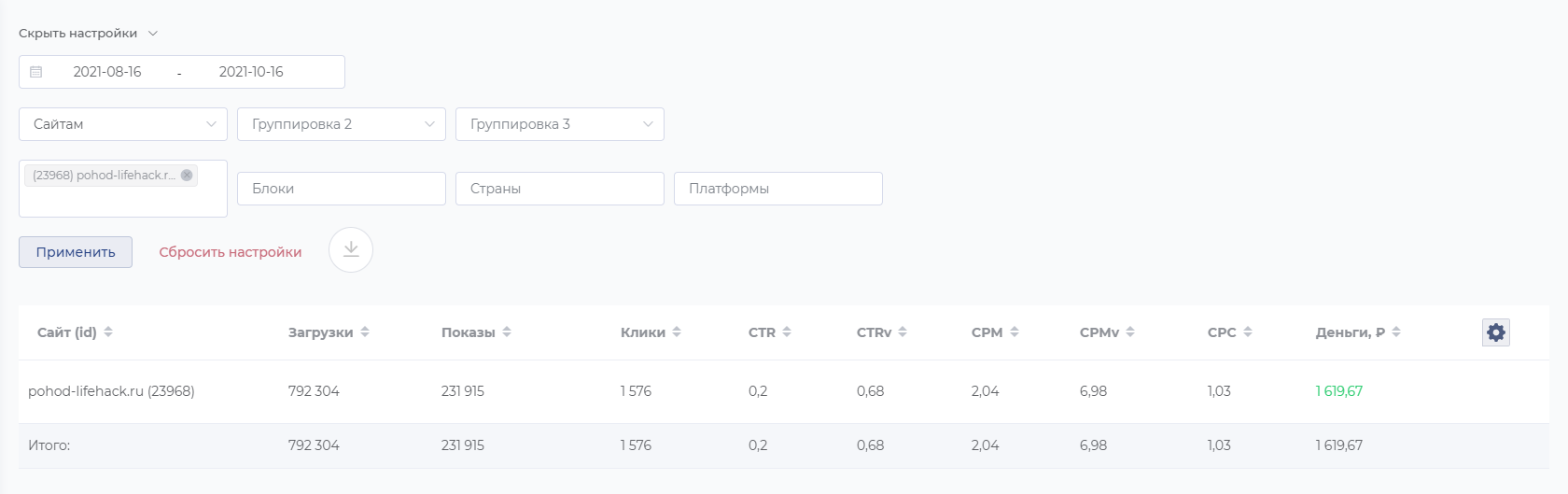Click the Блоки filter field

342,189
